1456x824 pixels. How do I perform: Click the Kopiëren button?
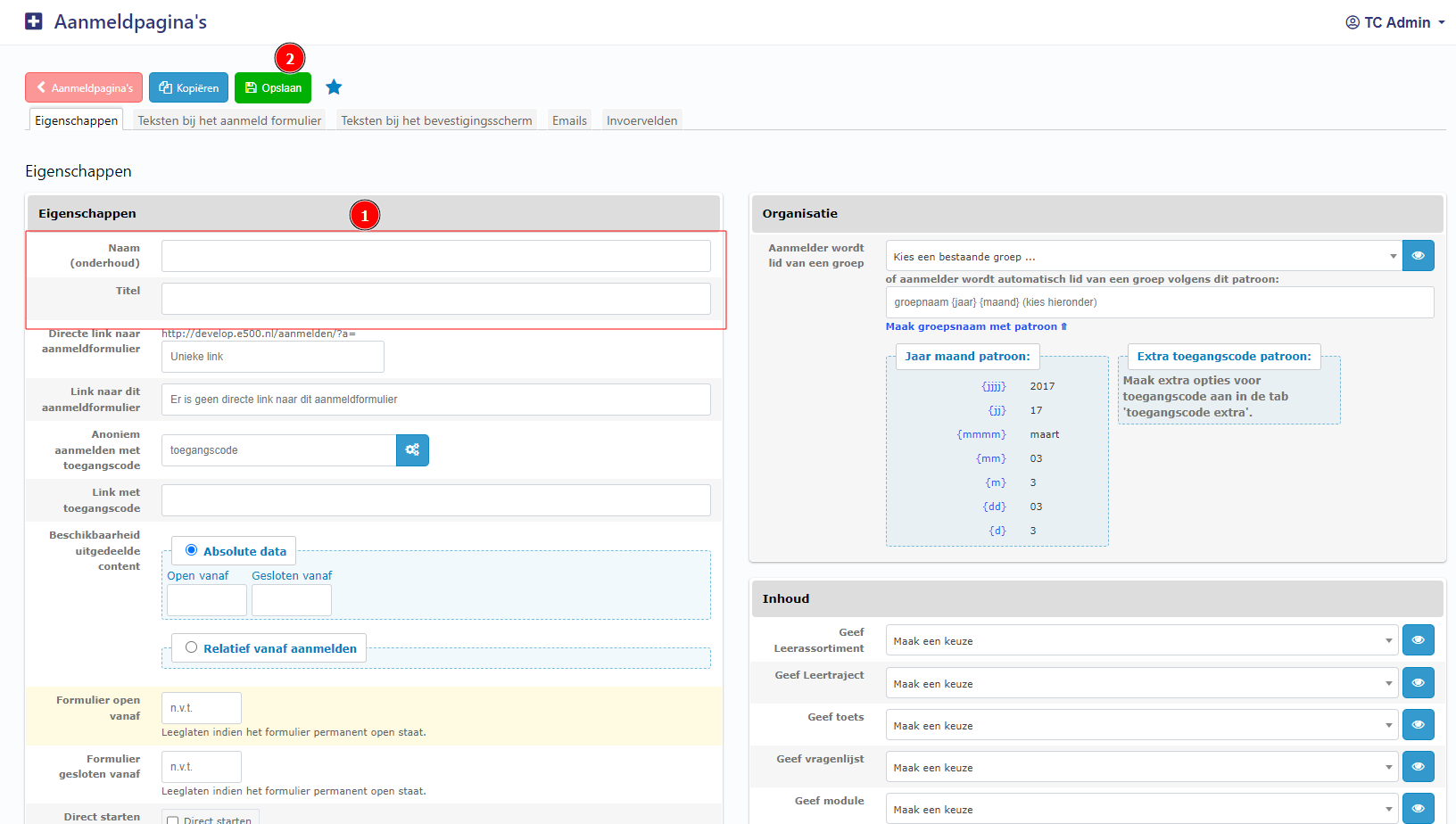188,88
